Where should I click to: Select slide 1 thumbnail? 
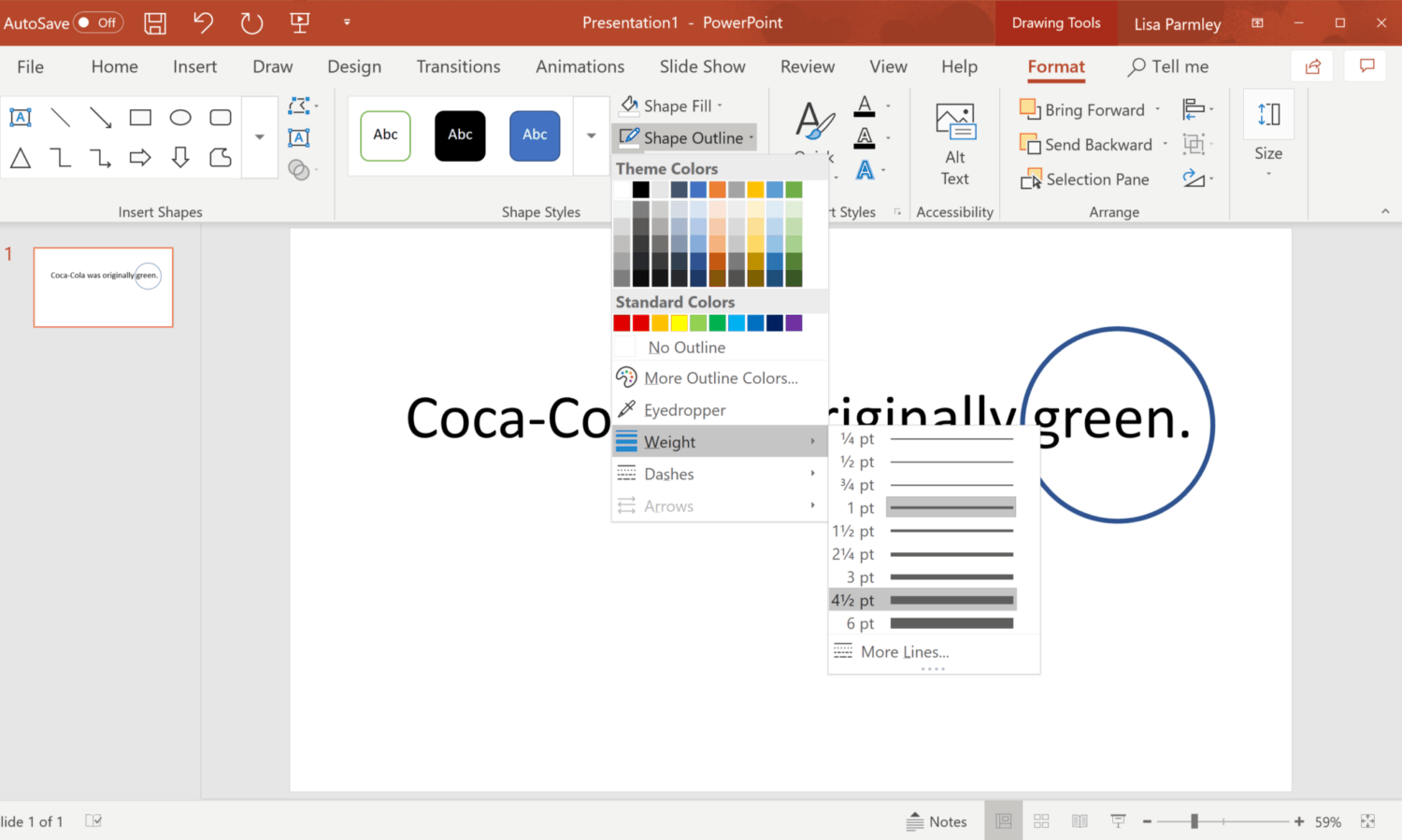click(x=103, y=287)
